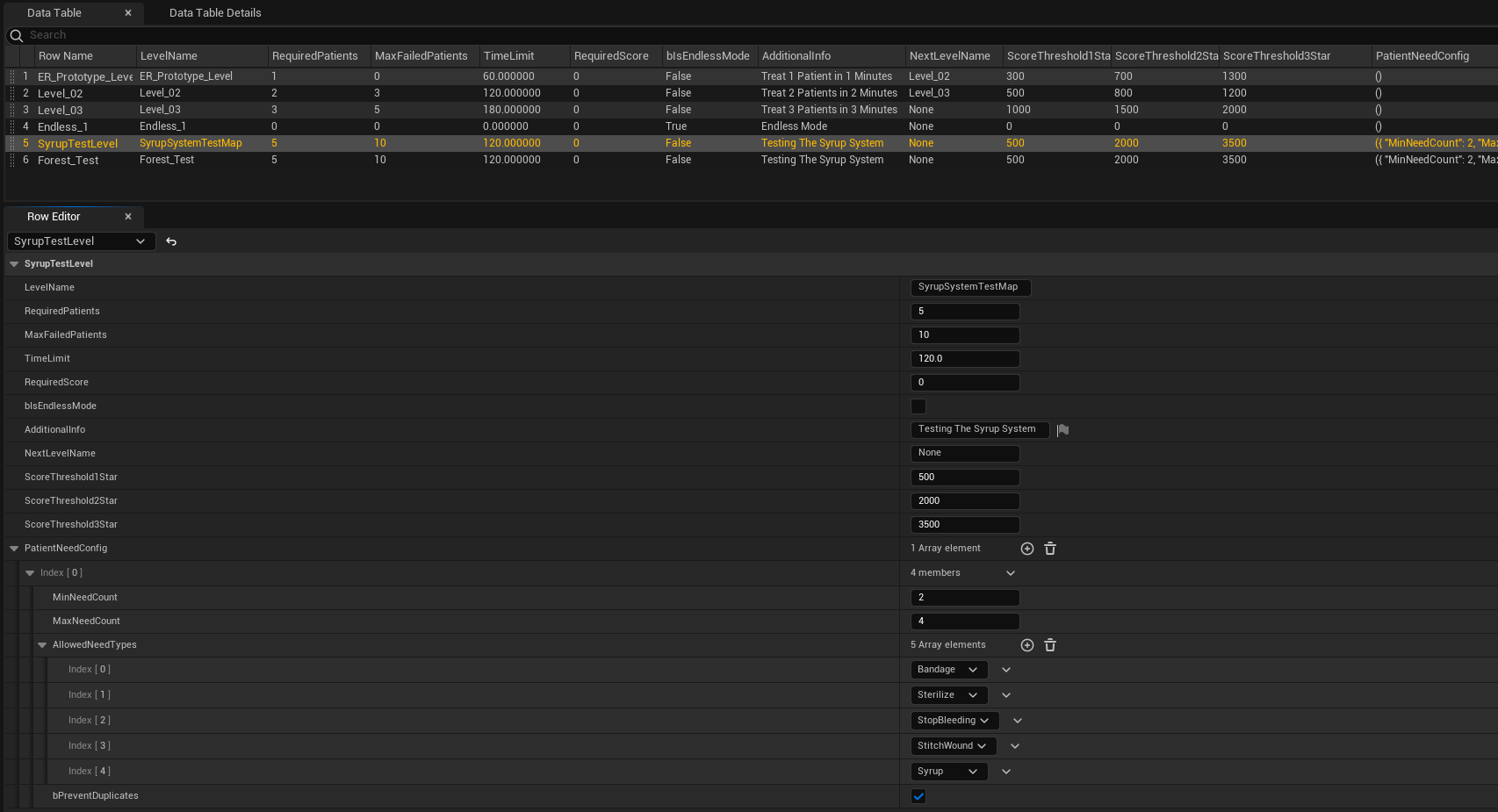Screen dimensions: 1498x812
Task: Open the StopBleeding need type dropdown
Action: tap(955, 721)
